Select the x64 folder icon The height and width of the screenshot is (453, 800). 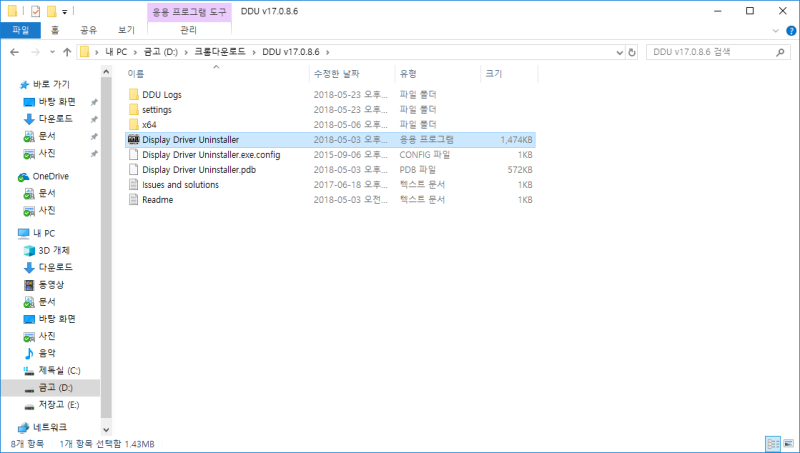pyautogui.click(x=134, y=124)
